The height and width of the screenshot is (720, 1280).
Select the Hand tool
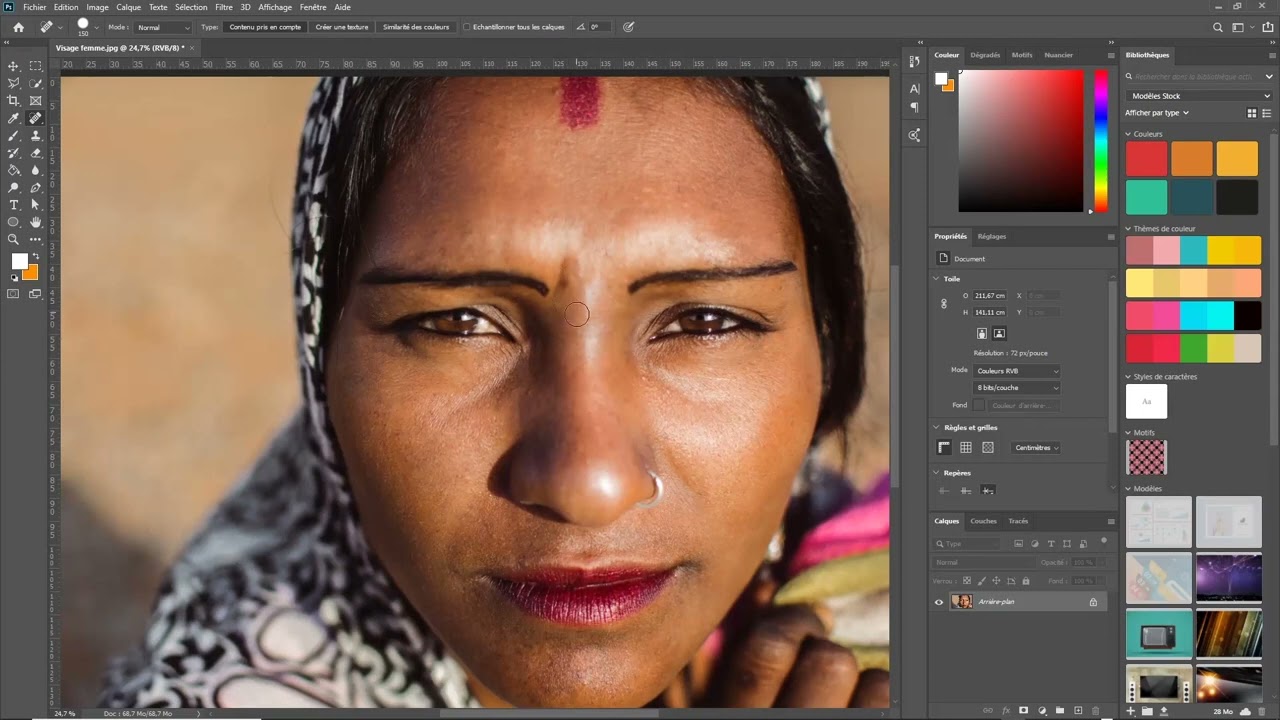[x=36, y=222]
